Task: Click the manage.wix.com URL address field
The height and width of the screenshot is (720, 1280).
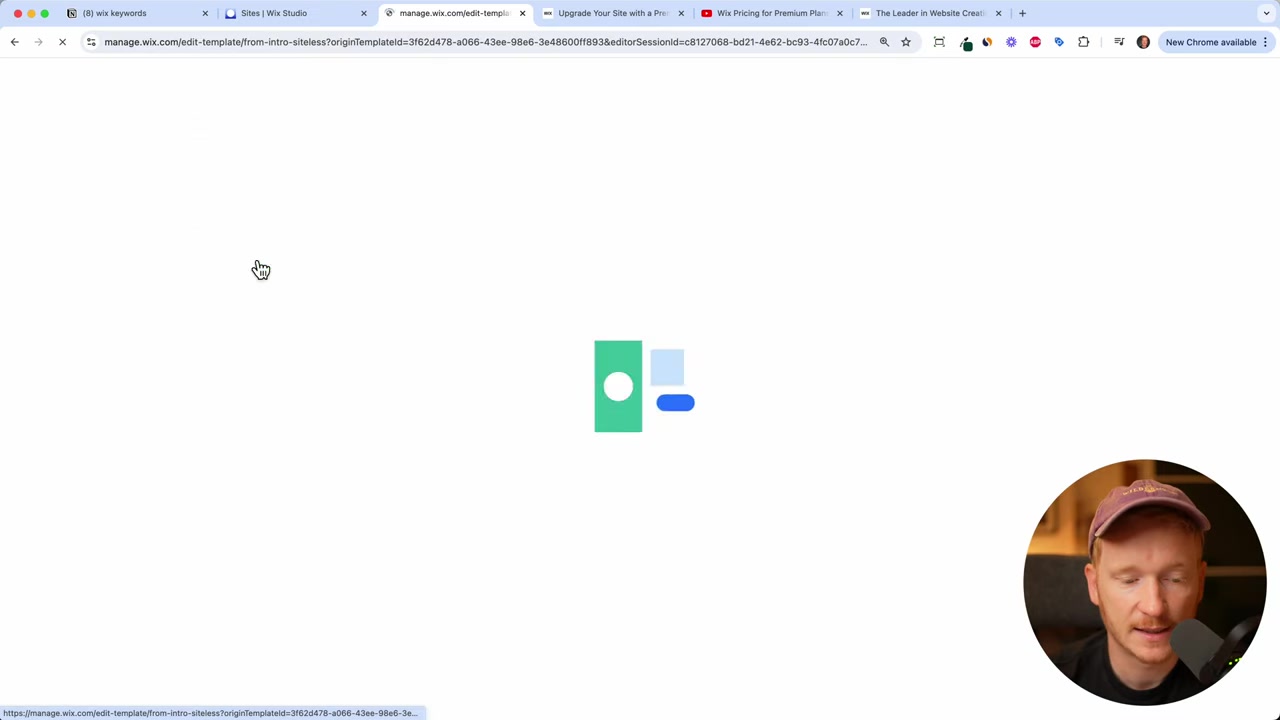Action: (x=485, y=42)
